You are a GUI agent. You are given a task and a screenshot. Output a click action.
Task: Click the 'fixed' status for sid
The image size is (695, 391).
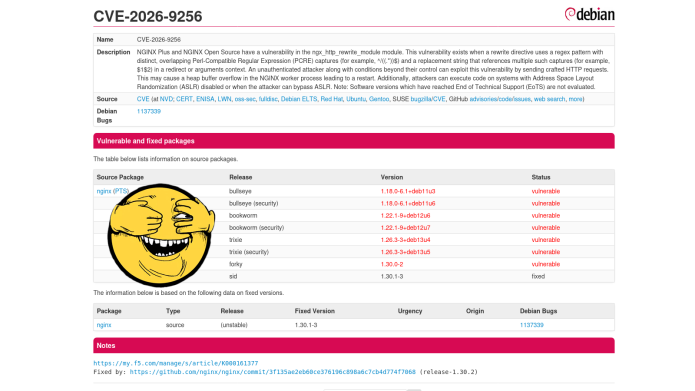pyautogui.click(x=538, y=276)
